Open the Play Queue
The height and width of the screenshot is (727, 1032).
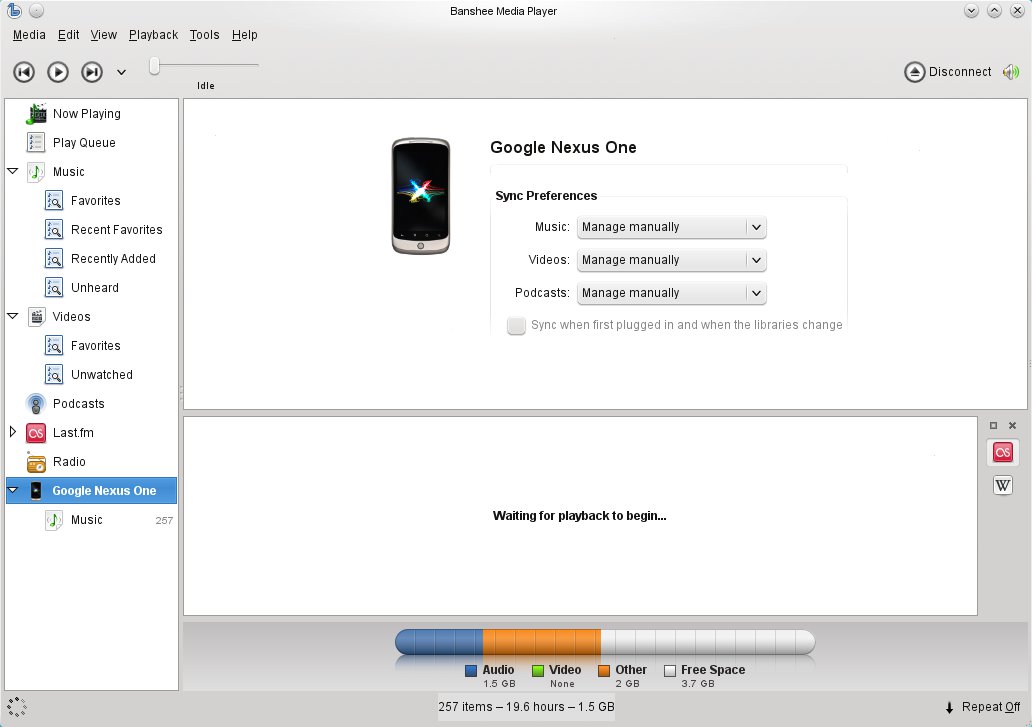pyautogui.click(x=84, y=143)
